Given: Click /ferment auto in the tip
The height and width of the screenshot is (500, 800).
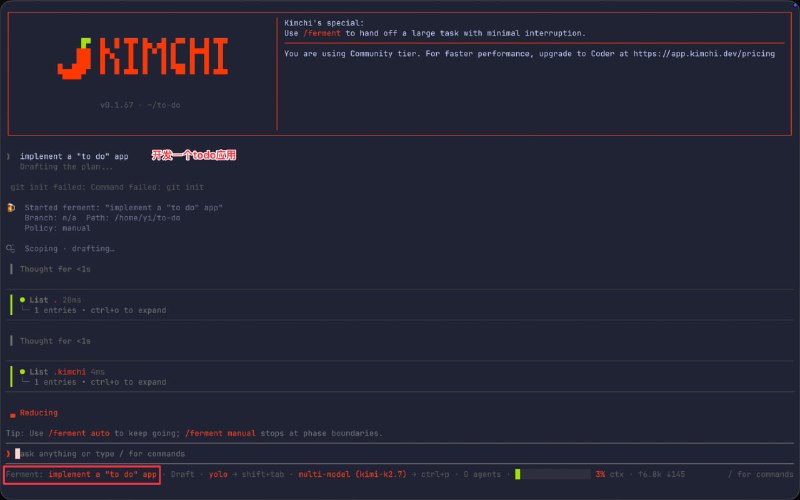Looking at the screenshot, I should click(79, 433).
